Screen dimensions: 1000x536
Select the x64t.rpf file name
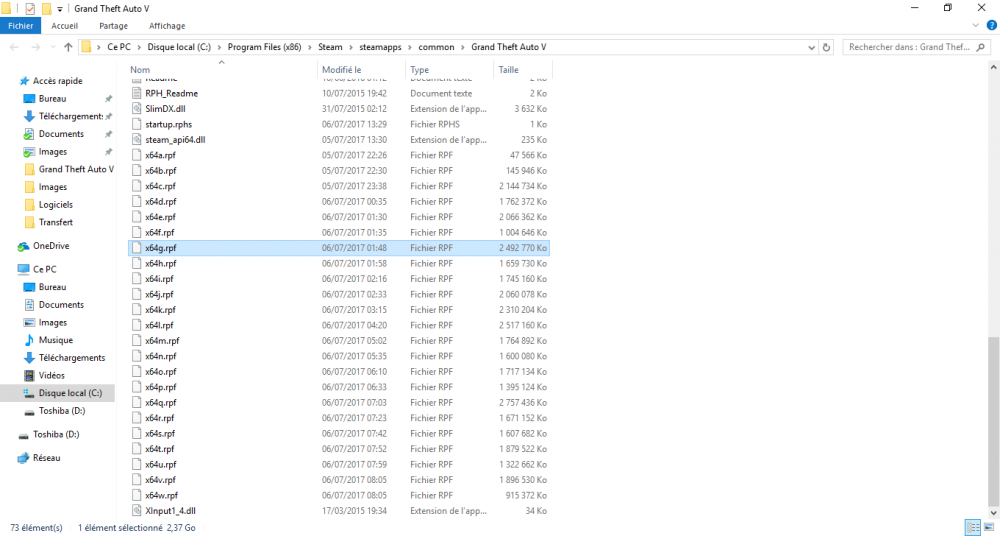[159, 449]
